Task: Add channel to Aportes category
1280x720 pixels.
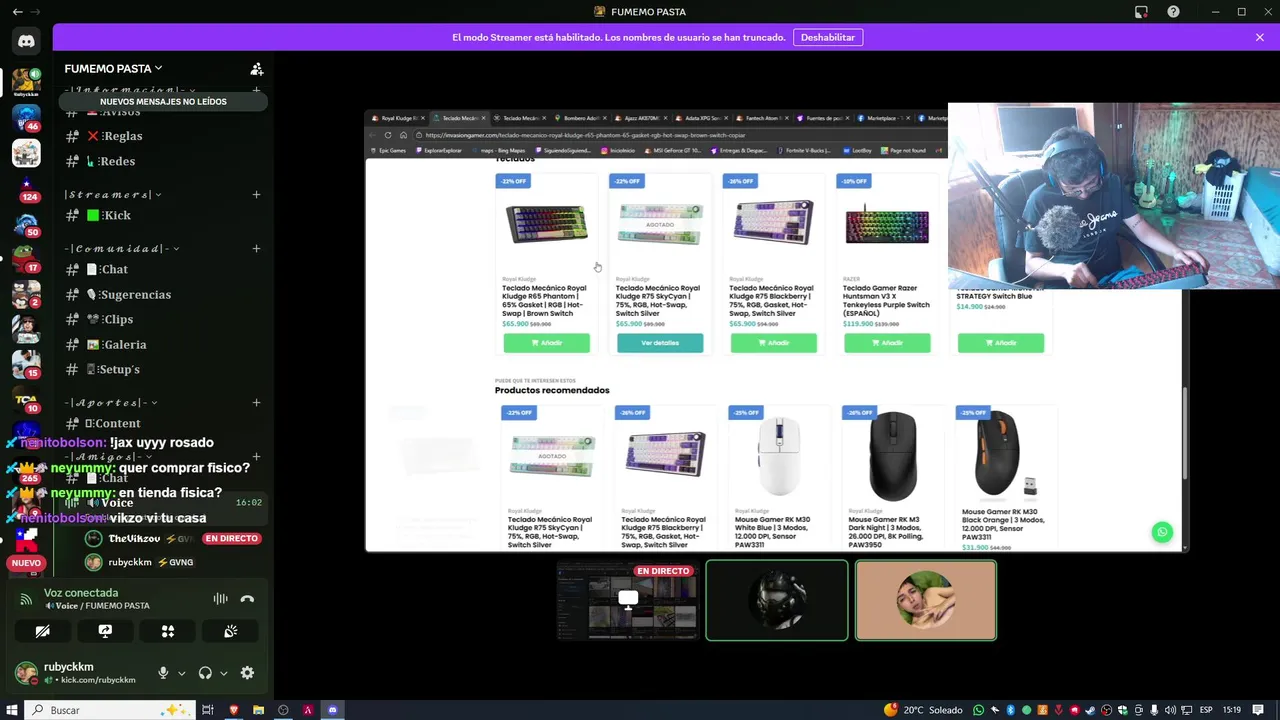Action: tap(256, 402)
